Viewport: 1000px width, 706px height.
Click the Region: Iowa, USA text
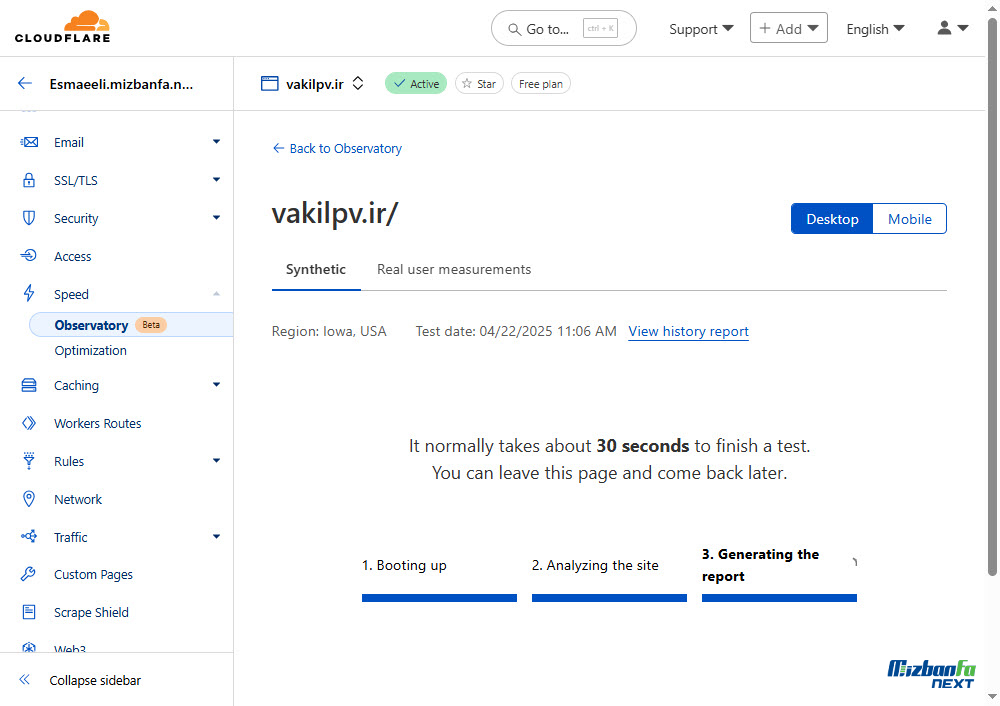[x=329, y=332]
